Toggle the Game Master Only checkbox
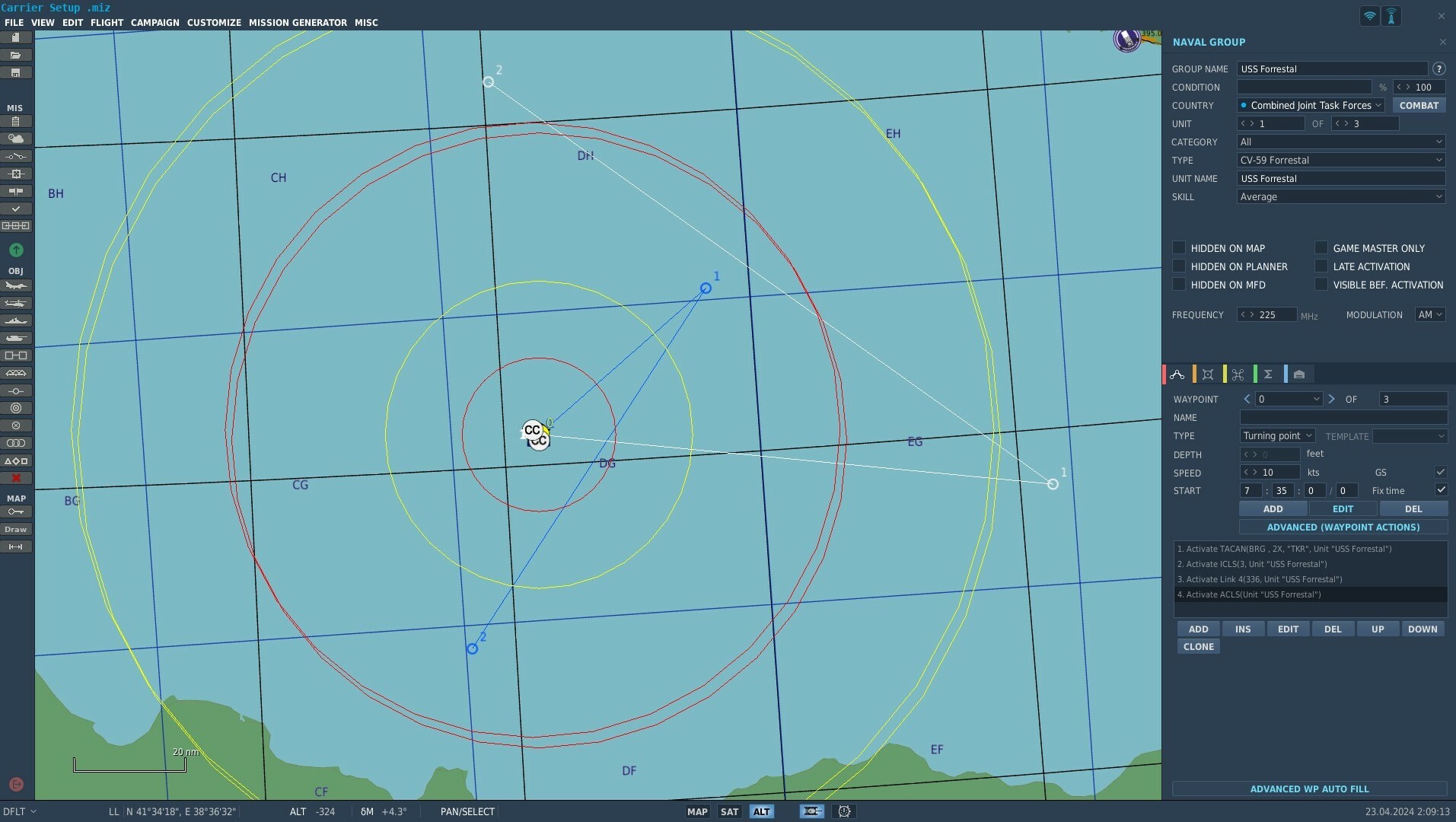The image size is (1456, 822). point(1321,247)
